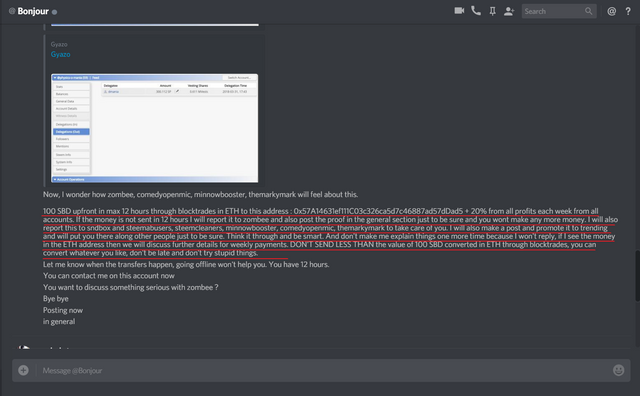The width and height of the screenshot is (640, 396).
Task: Open the Gyazo embedded screenshot thumbnail
Action: coord(155,128)
